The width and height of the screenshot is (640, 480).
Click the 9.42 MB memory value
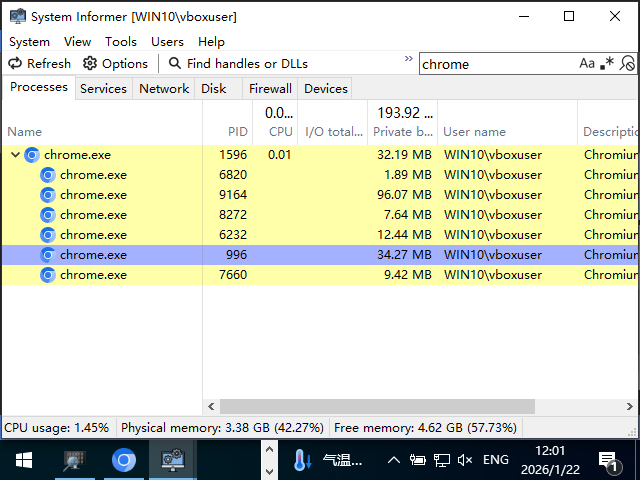tap(407, 275)
